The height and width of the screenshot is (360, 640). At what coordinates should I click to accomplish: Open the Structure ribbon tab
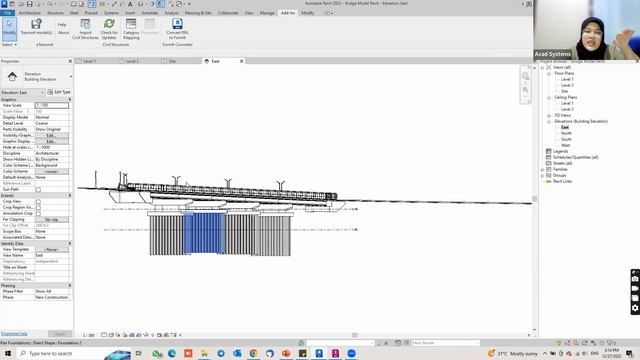(55, 13)
